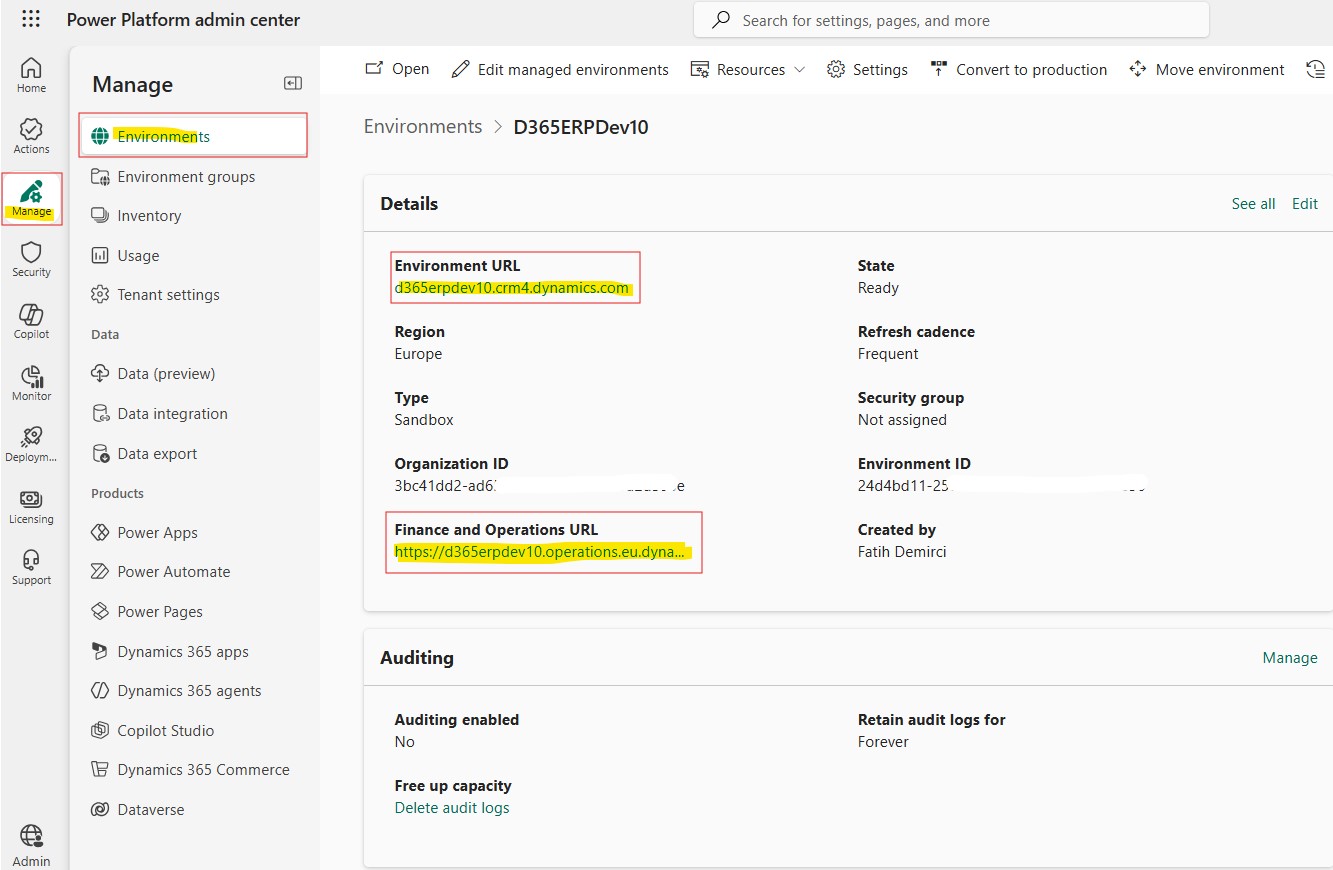1333x870 pixels.
Task: Click the Power Platform admin center title
Action: click(183, 20)
